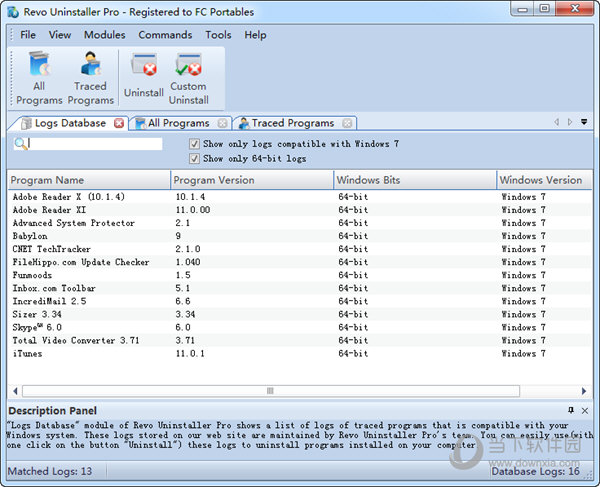Viewport: 600px width, 487px height.
Task: Select the CNET TechTracker entry
Action: coord(300,249)
